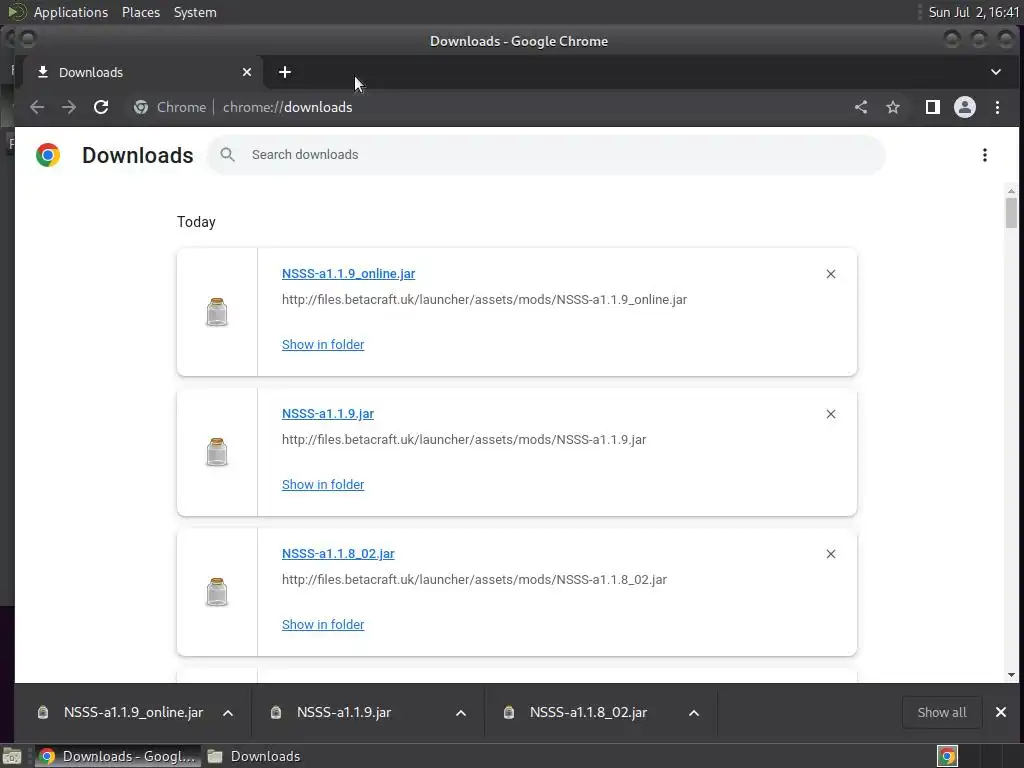The image size is (1024, 768).
Task: Show NSSS-a1.1.9_online.jar in folder
Action: coord(323,344)
